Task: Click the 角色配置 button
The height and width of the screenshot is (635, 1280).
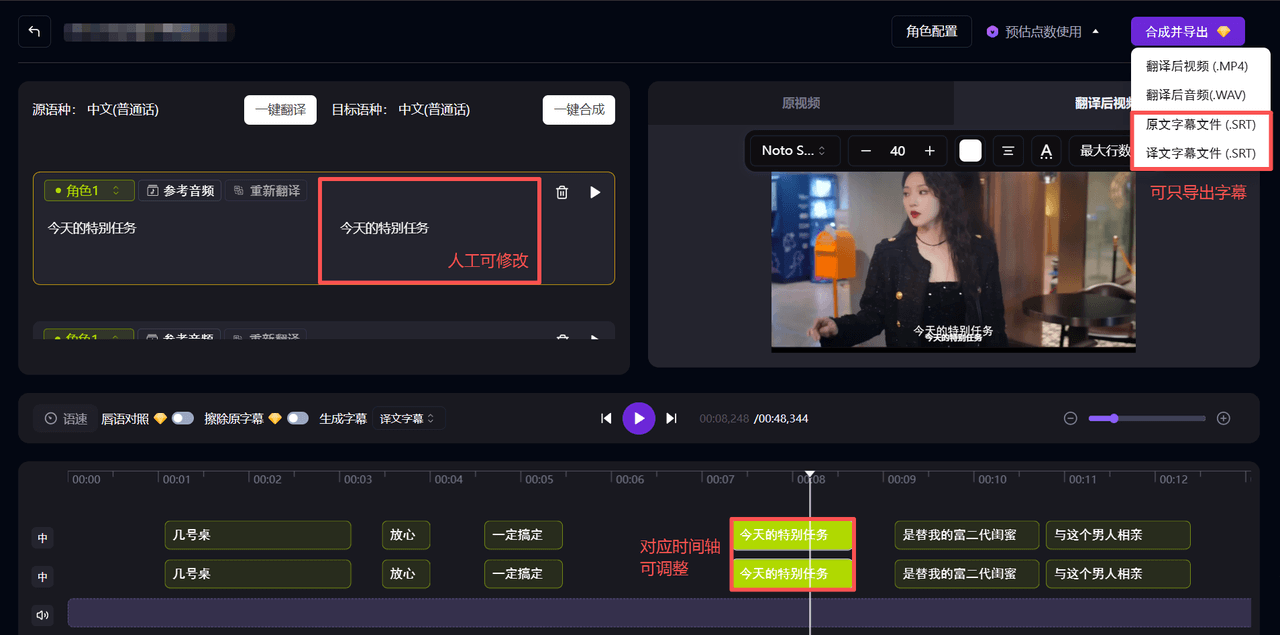Action: (931, 32)
